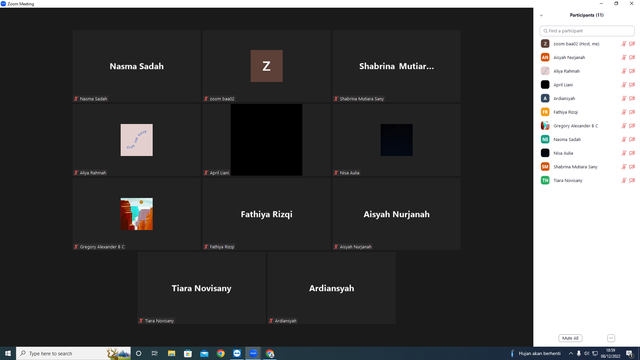Click the Ardiansyah video tile
The image size is (640, 360).
click(x=331, y=288)
